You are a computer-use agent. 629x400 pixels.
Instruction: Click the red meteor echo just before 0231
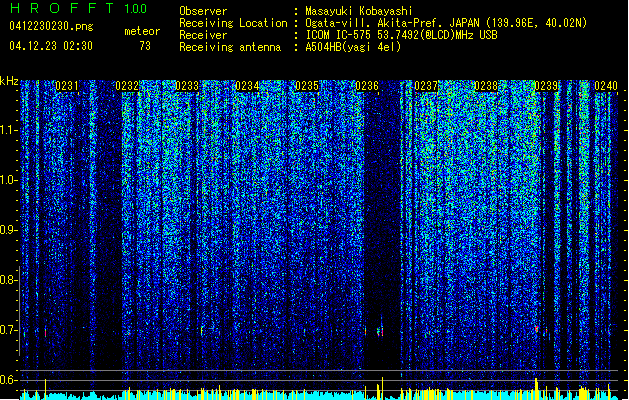coord(45,333)
